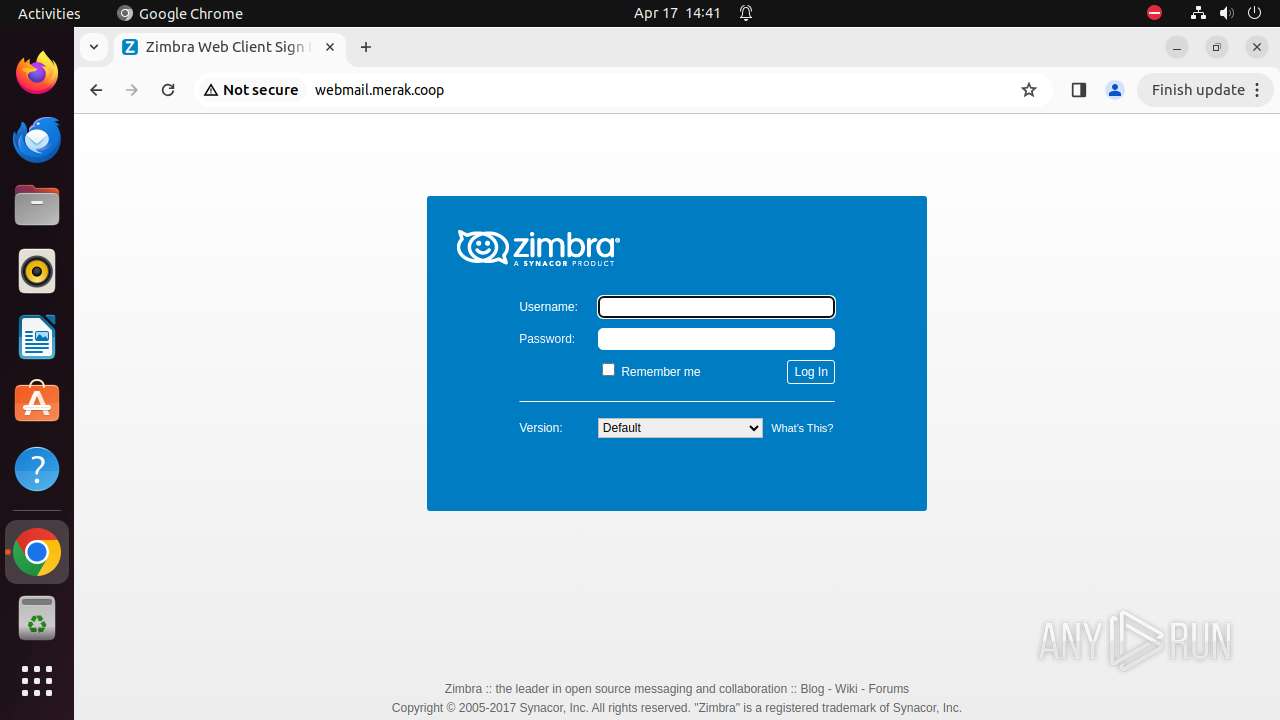
Task: Click the network status icon
Action: (x=1198, y=13)
